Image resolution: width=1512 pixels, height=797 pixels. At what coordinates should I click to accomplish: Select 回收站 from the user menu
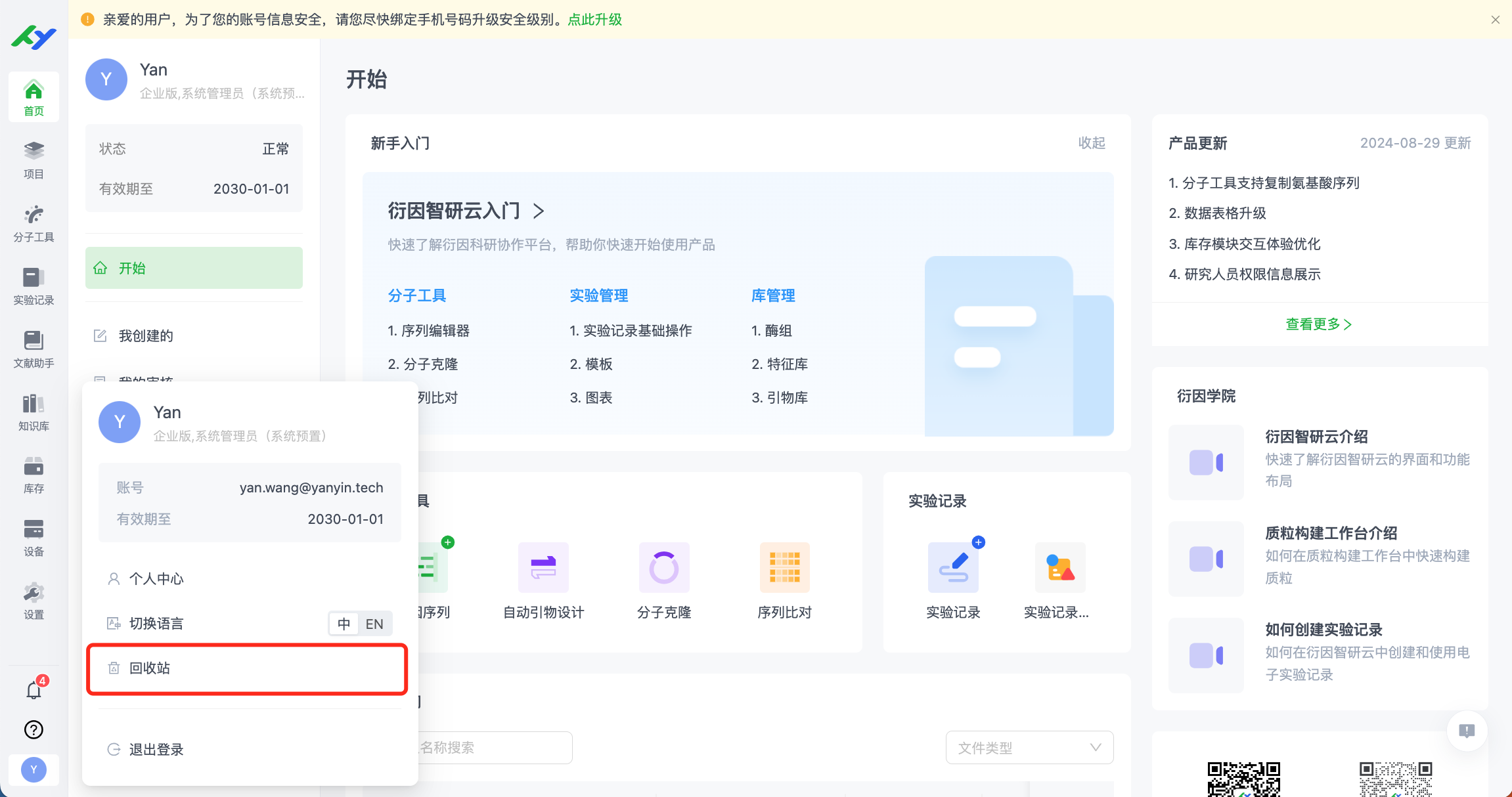(246, 668)
